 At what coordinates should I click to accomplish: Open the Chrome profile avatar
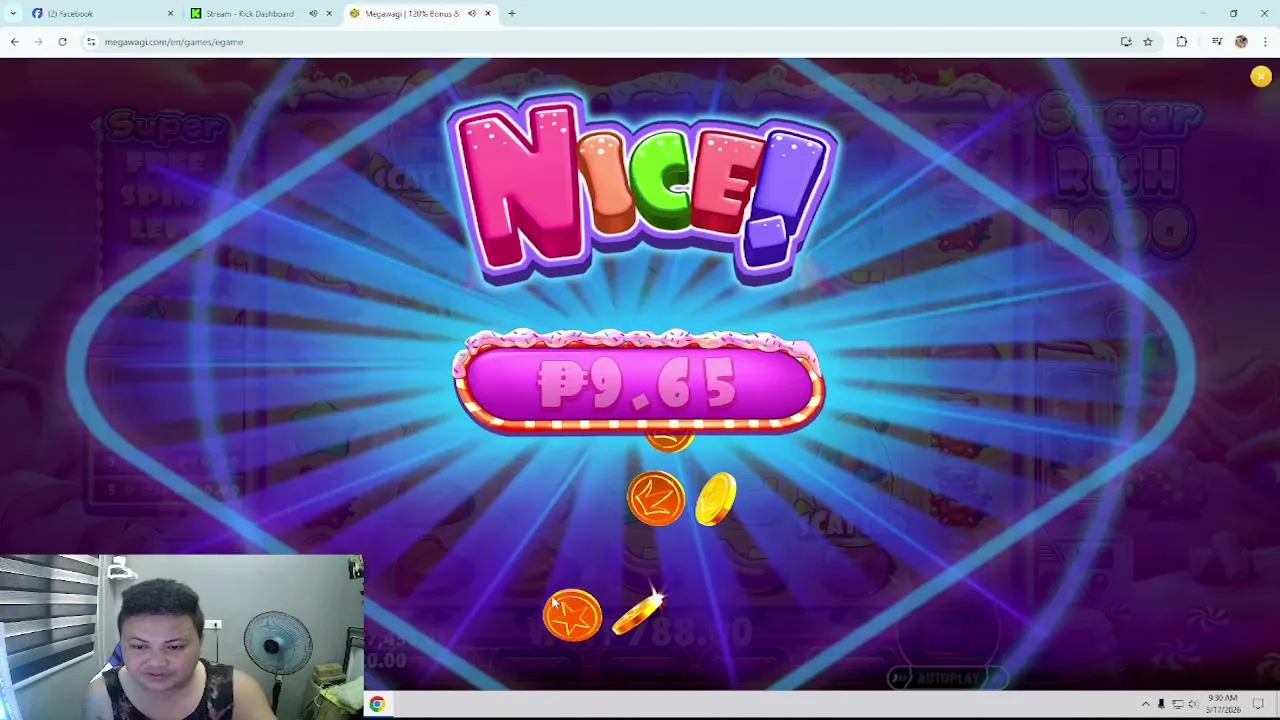(x=1241, y=42)
